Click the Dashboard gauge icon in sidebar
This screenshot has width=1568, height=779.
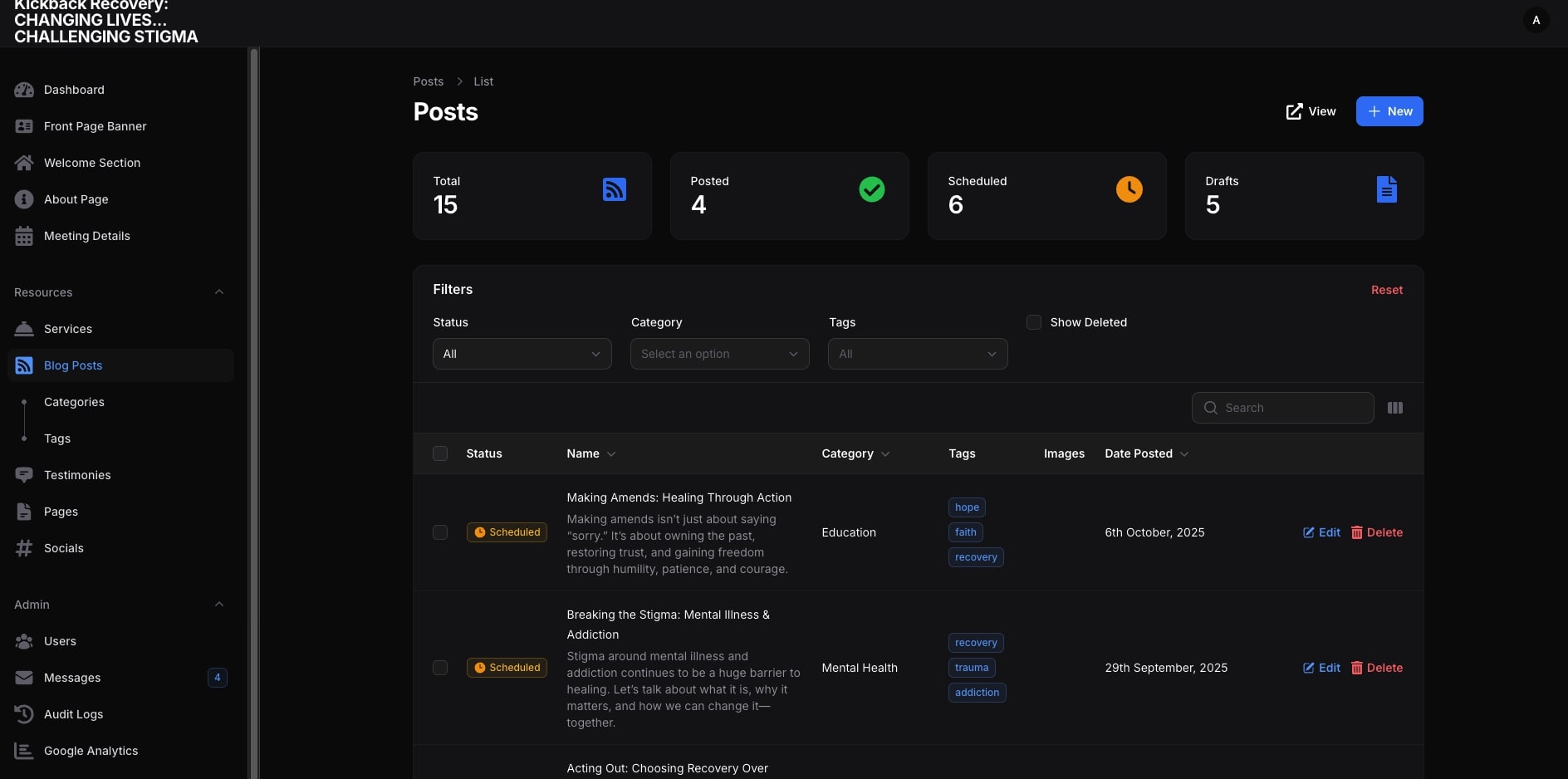24,90
